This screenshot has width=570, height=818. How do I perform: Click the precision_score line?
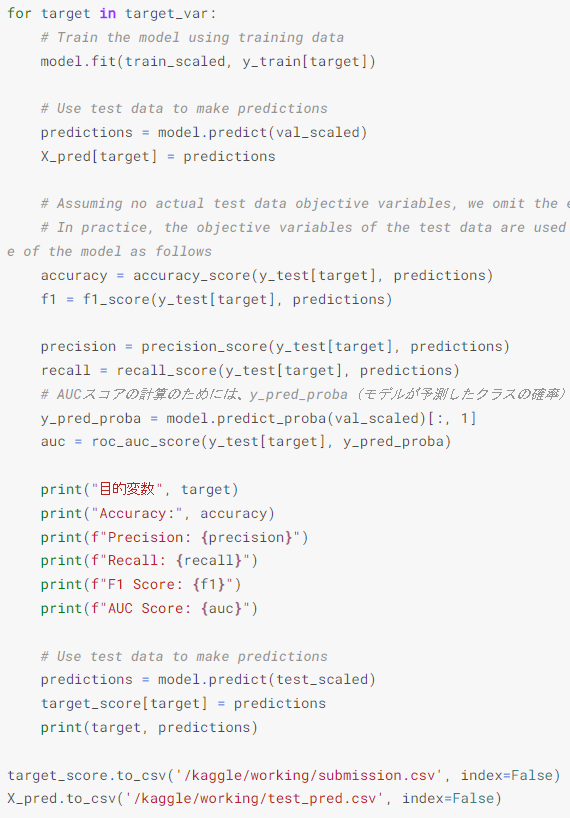pyautogui.click(x=275, y=346)
